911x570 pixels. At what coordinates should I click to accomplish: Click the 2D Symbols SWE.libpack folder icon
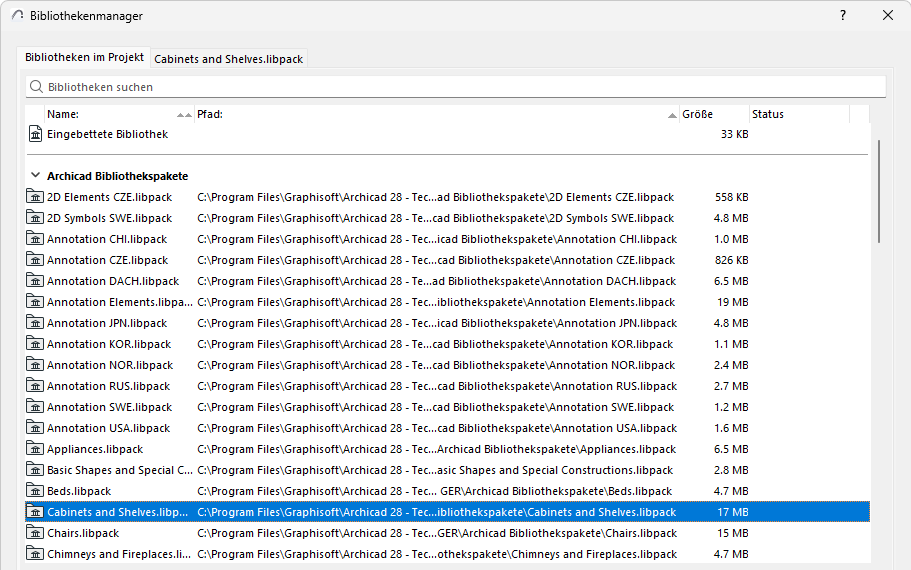click(x=35, y=218)
